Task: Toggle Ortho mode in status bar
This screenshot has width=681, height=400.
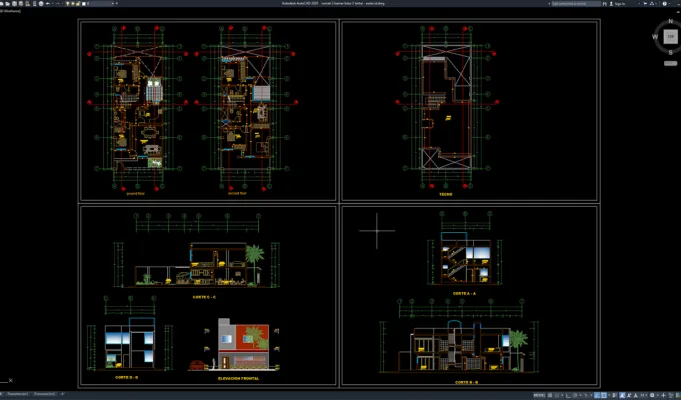Action: [569, 395]
